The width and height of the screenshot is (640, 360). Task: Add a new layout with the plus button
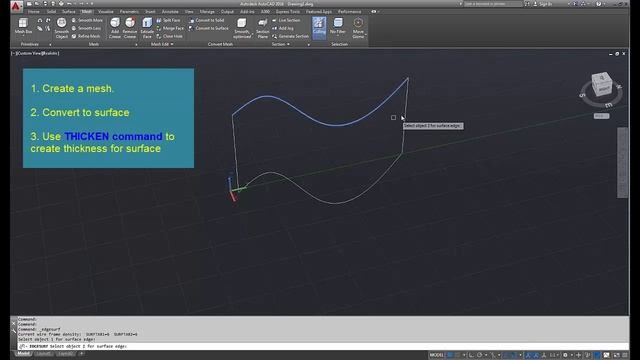pyautogui.click(x=81, y=353)
